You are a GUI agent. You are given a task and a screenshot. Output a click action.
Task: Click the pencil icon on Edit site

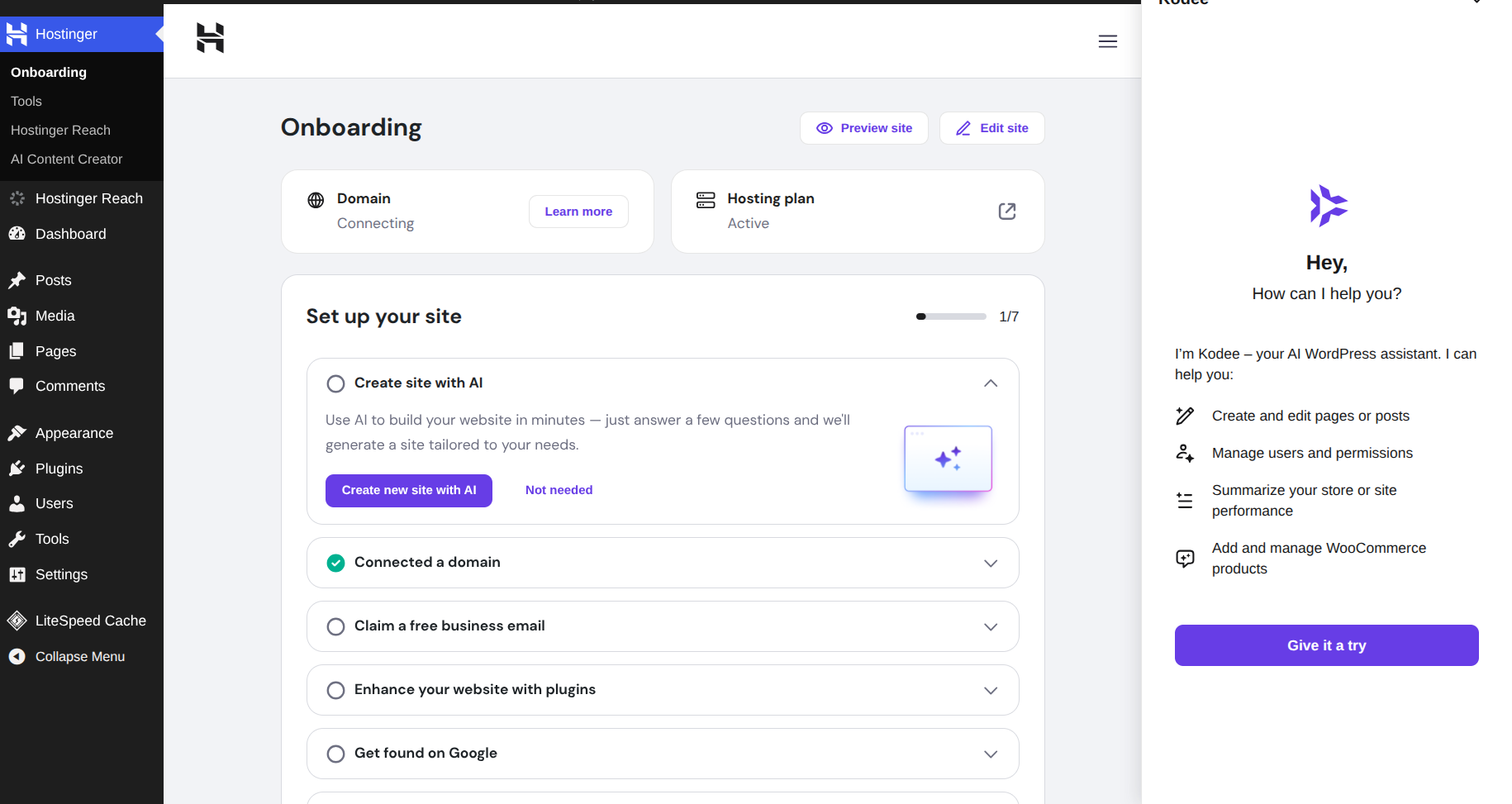[963, 128]
